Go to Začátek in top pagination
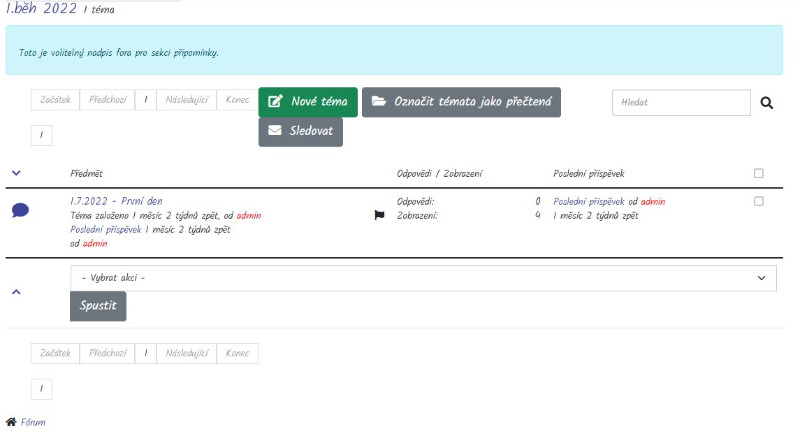 coord(55,102)
